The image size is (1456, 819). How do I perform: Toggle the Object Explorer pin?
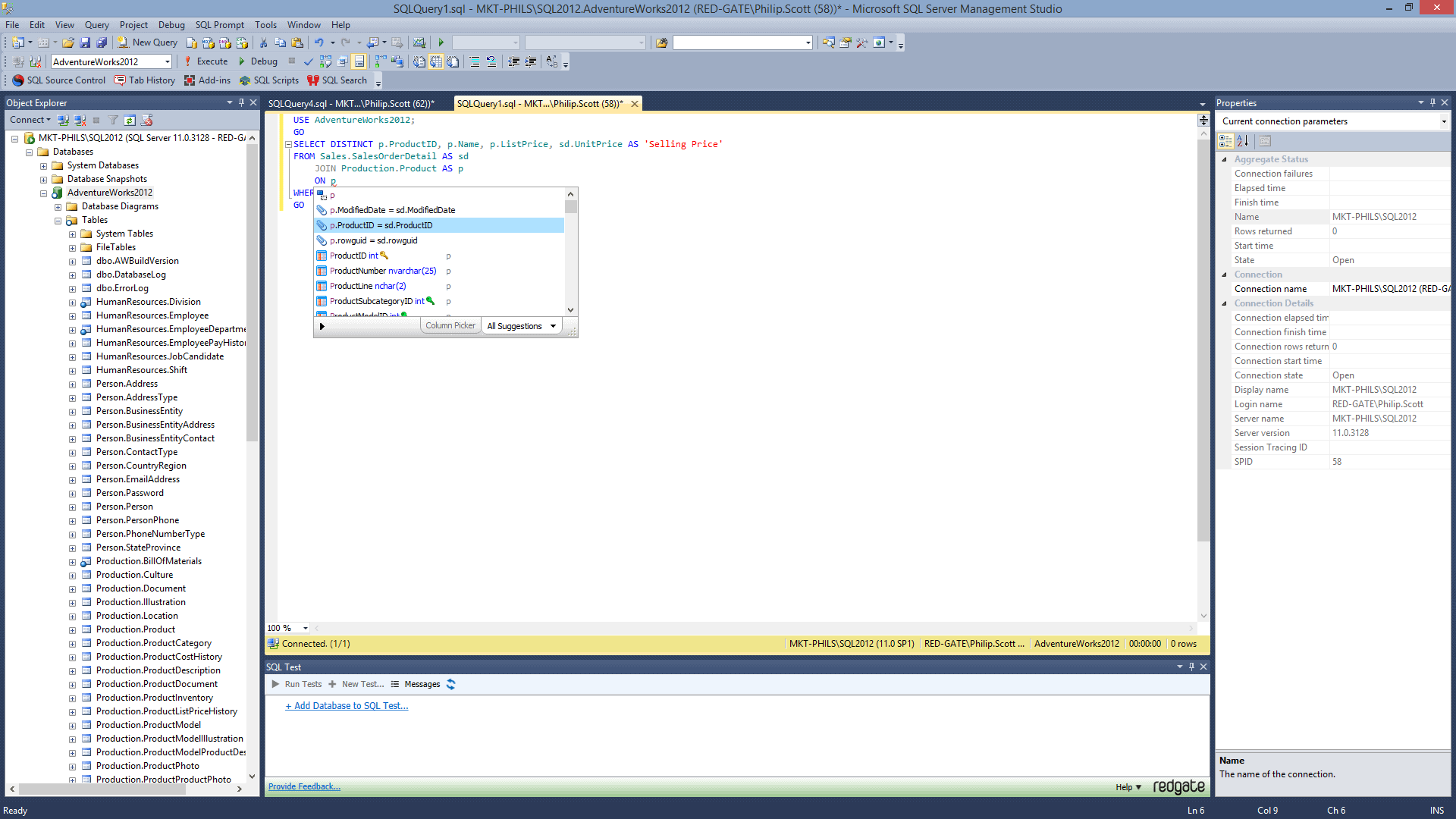(241, 102)
